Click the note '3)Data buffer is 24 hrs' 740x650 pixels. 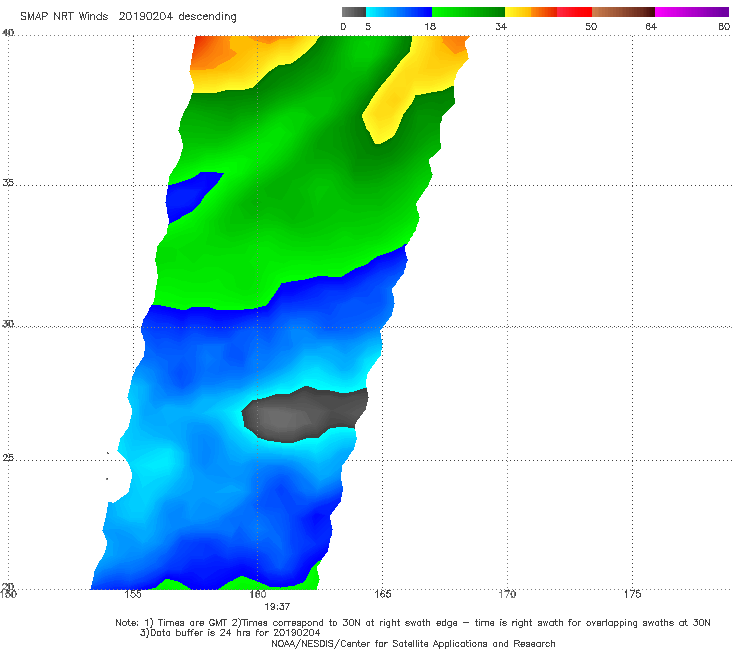[x=230, y=633]
